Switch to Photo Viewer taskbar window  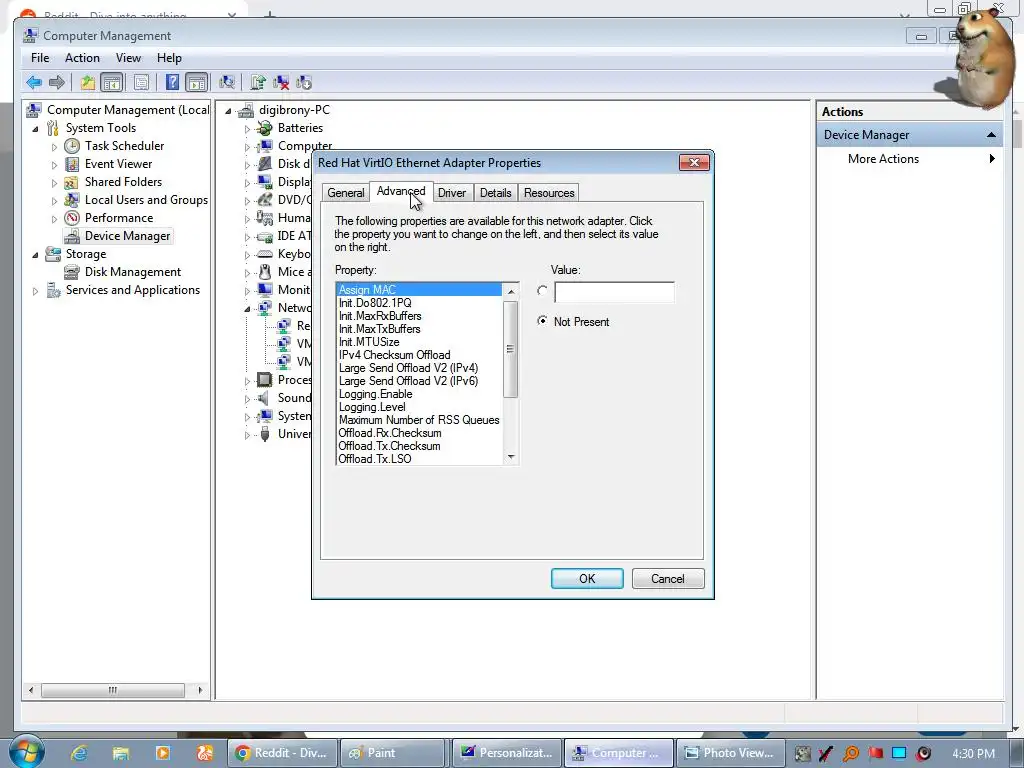pyautogui.click(x=730, y=753)
